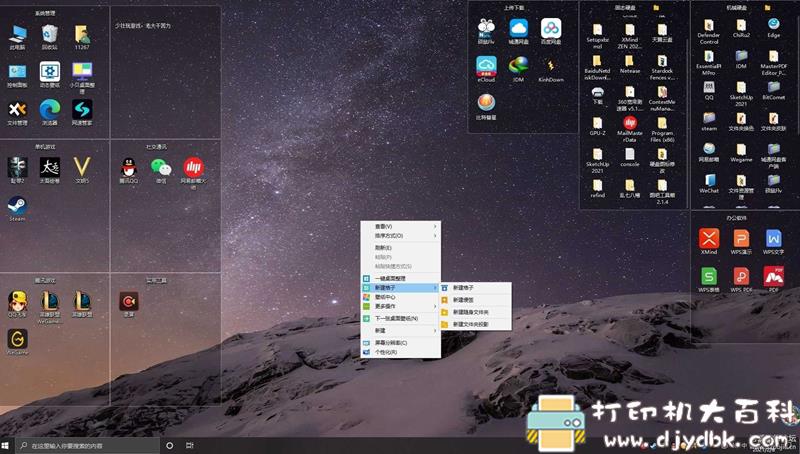Launch the 哔哩哔哩 panda-like icon in downloads fence
Viewport: 800px width, 454px height.
486,31
